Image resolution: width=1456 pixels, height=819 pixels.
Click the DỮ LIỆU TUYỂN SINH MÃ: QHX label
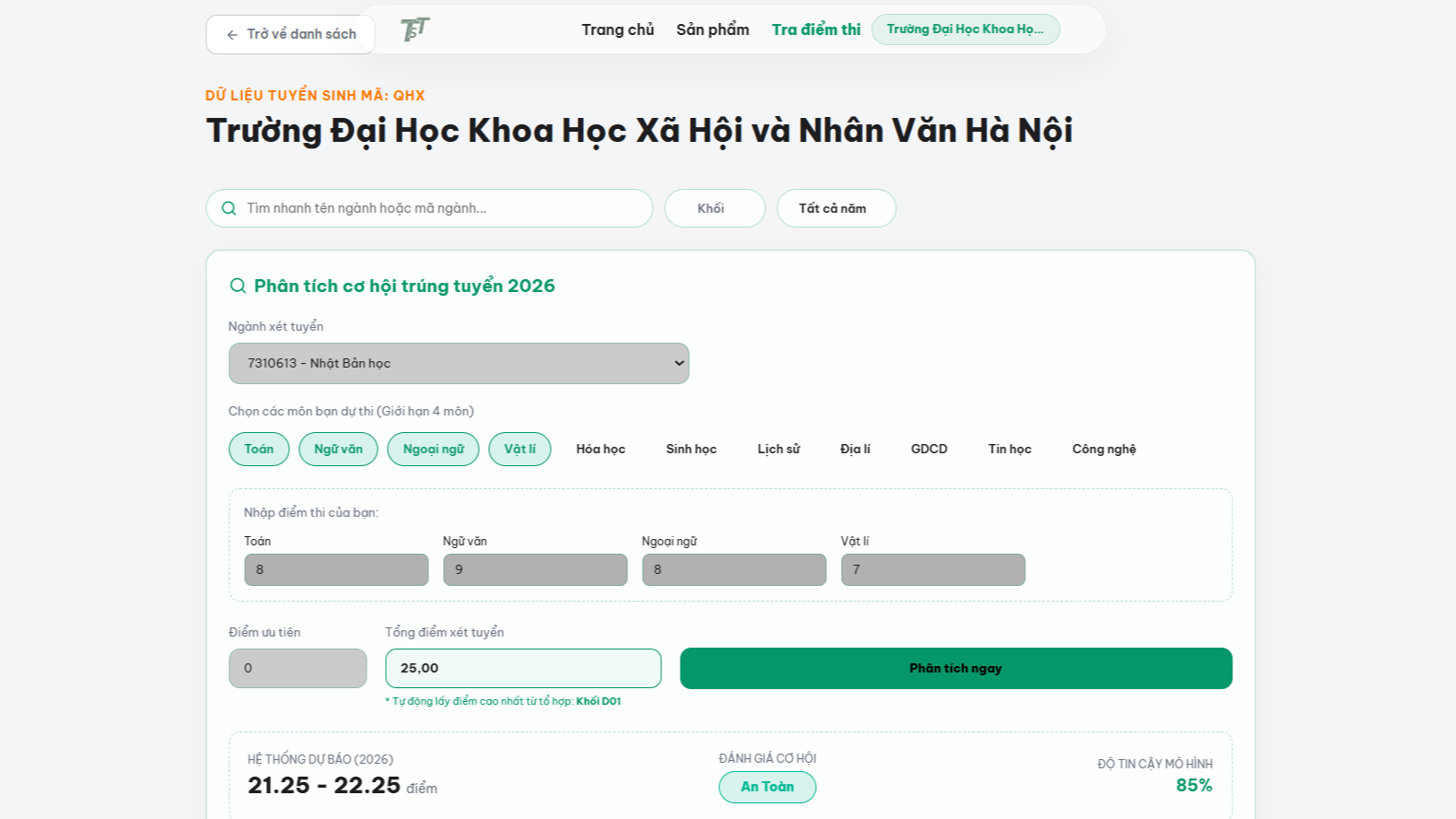click(x=315, y=95)
